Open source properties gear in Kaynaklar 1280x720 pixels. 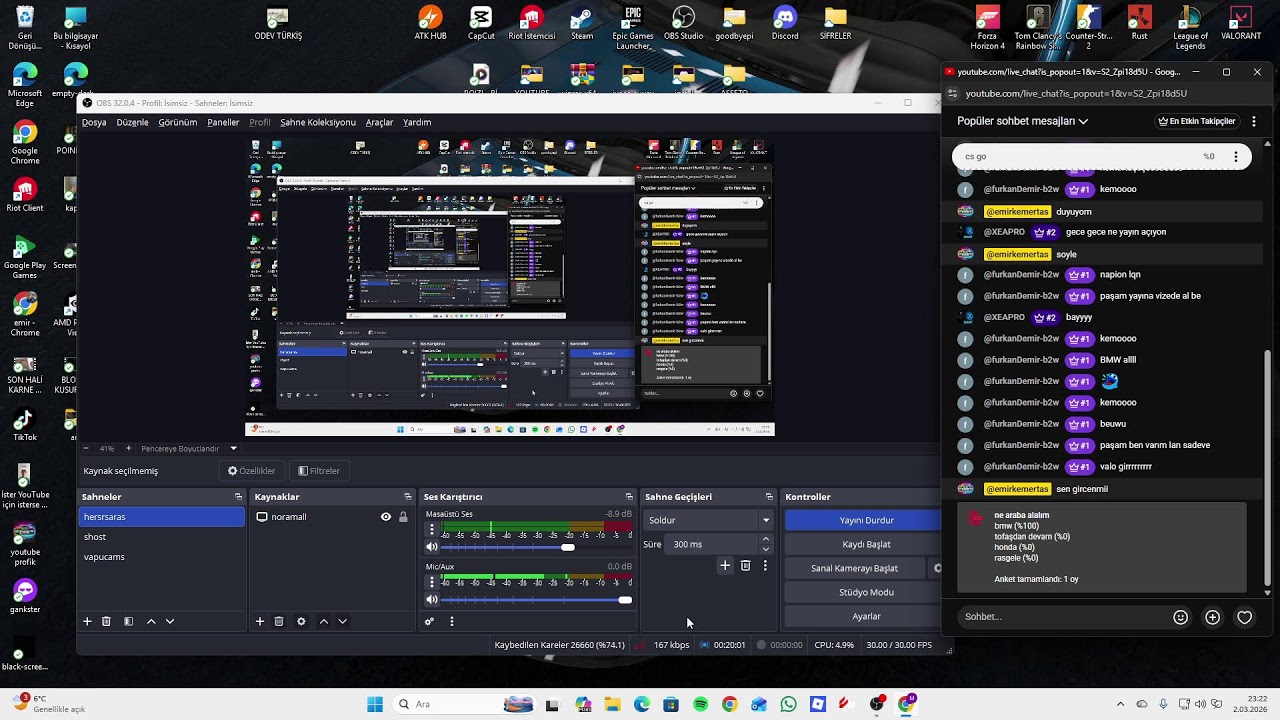[301, 621]
